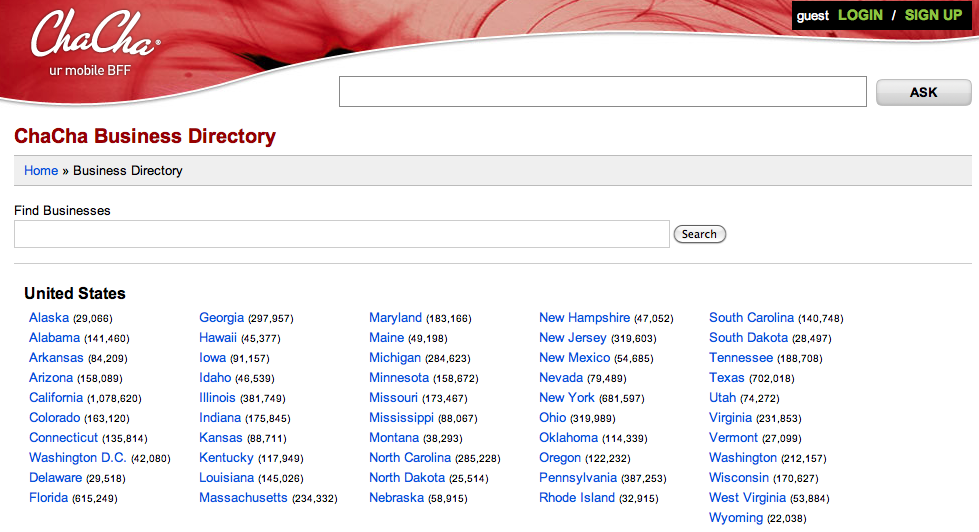Click the Massachusetts link
Viewport: 979px width, 532px height.
[243, 498]
